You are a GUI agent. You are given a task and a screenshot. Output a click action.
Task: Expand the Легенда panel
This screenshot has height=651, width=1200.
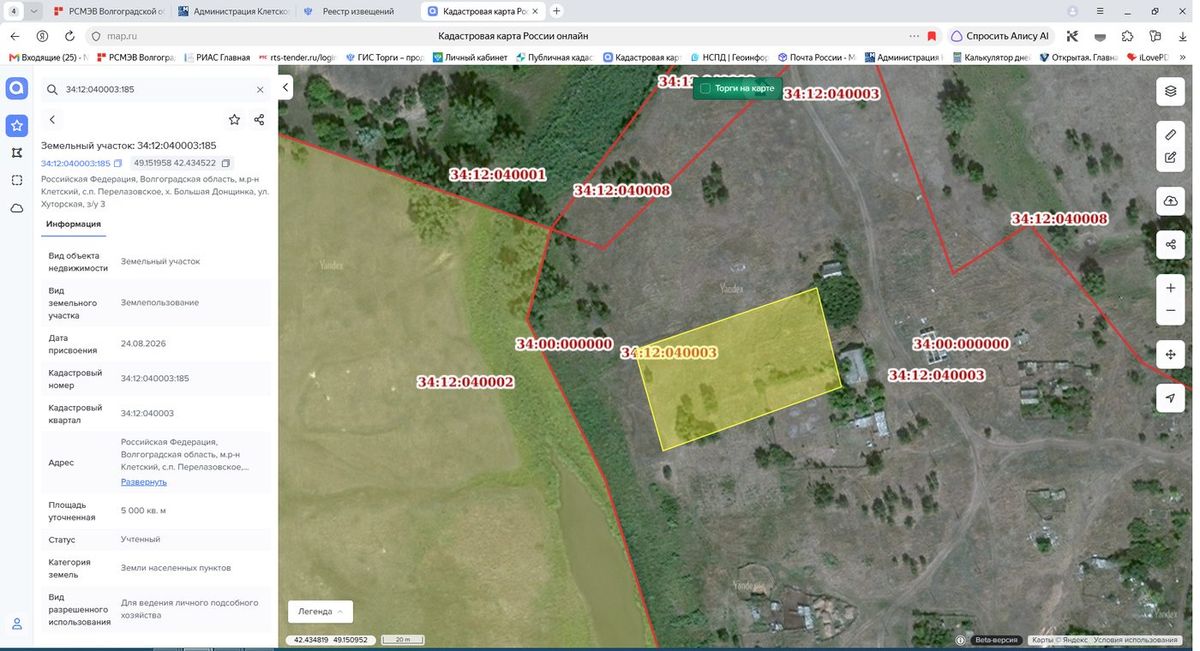(320, 611)
